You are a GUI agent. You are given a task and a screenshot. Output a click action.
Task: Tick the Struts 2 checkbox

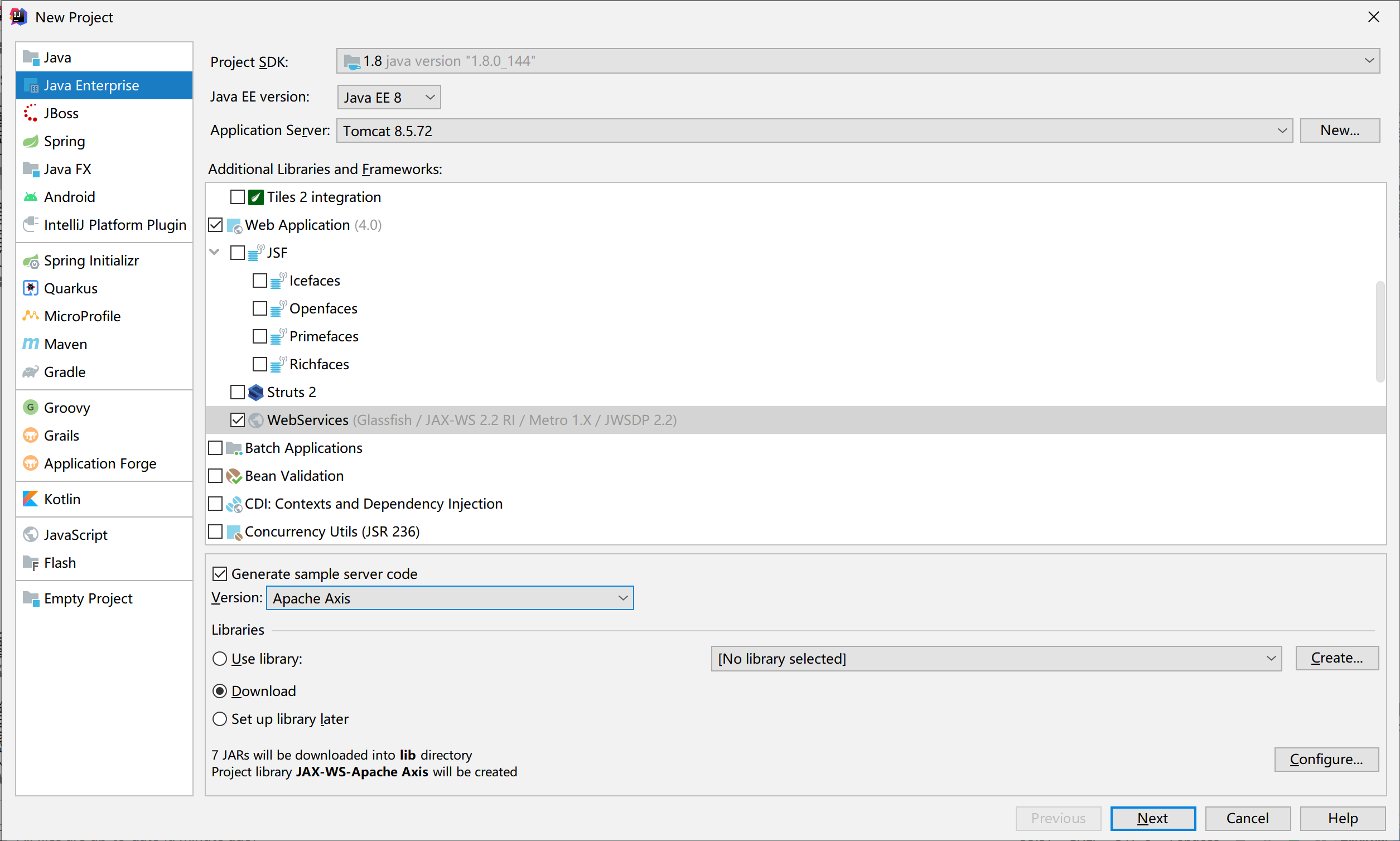click(x=238, y=392)
